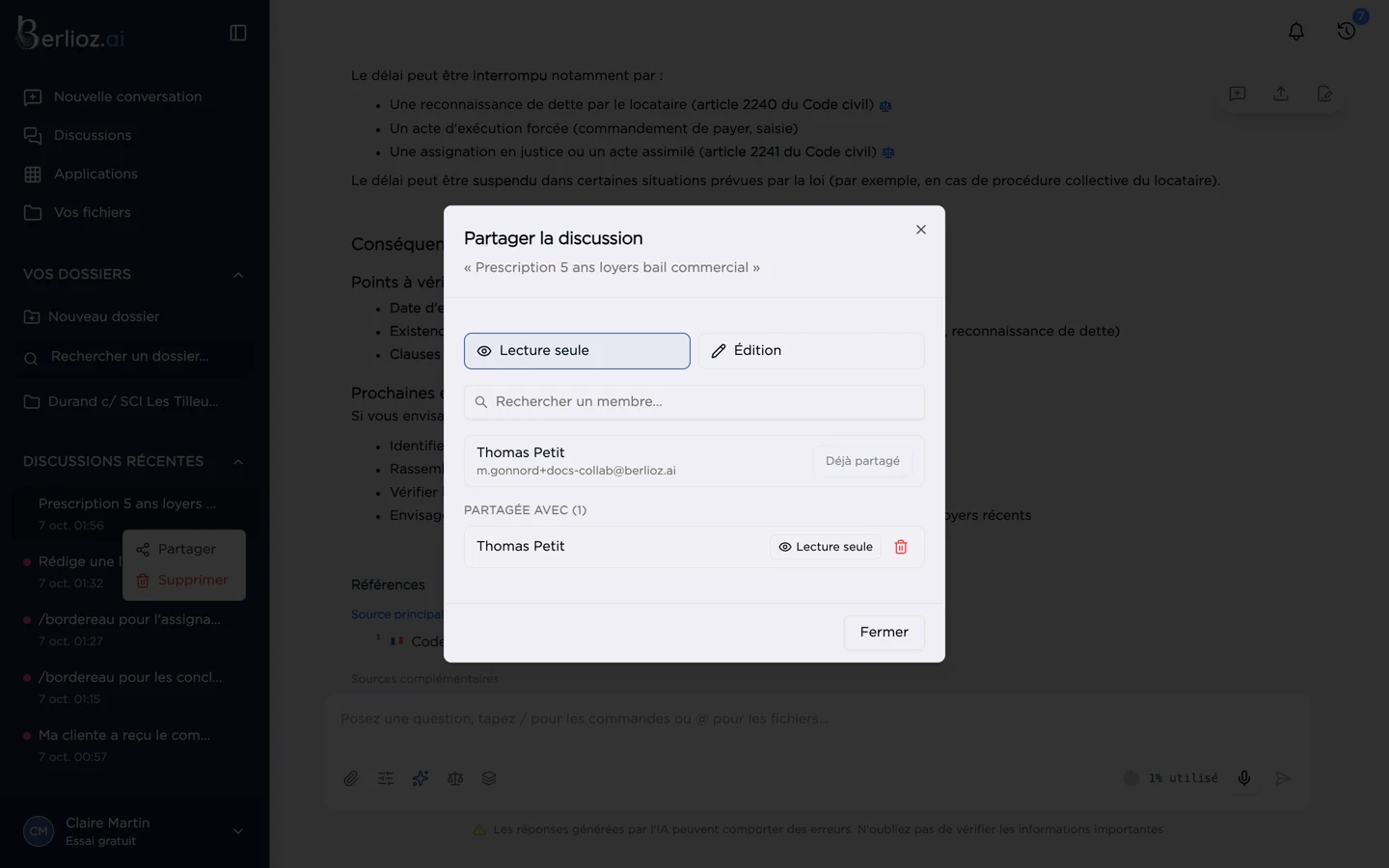Click the export/share icon in top-right toolbar

1281,94
